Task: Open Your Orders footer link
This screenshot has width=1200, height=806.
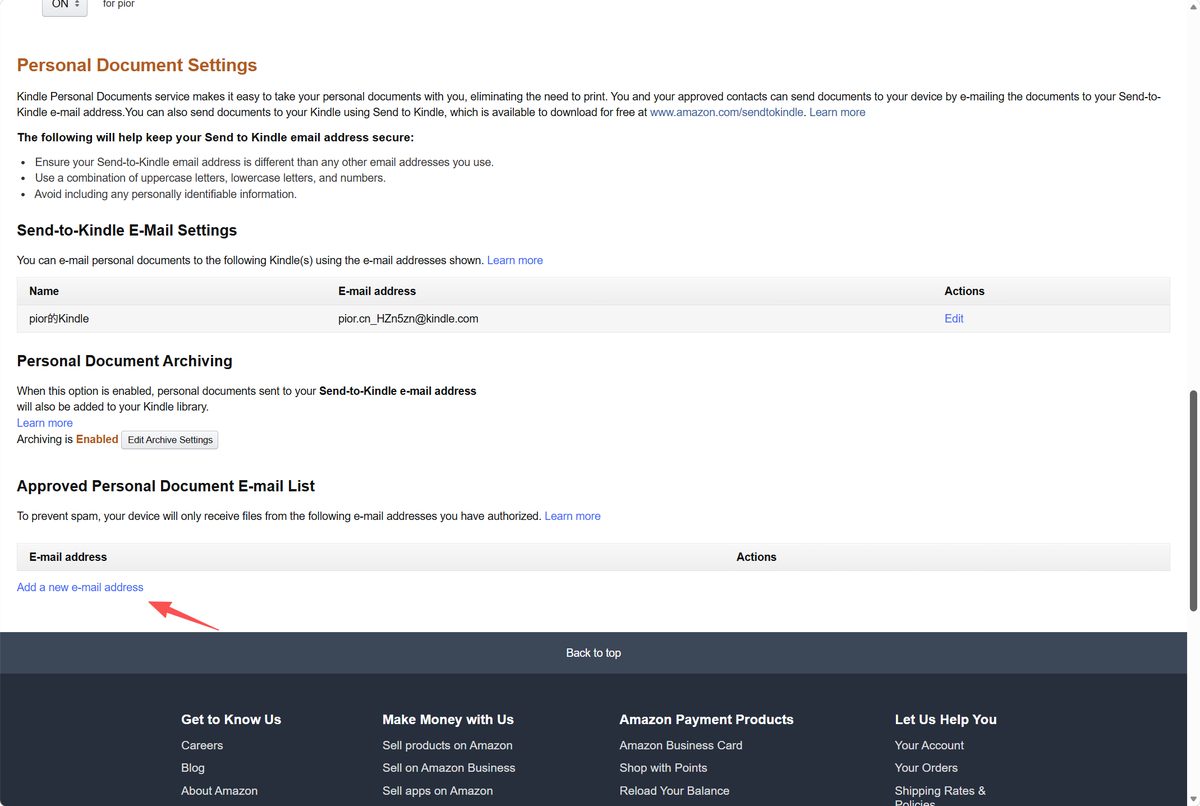Action: coord(926,768)
